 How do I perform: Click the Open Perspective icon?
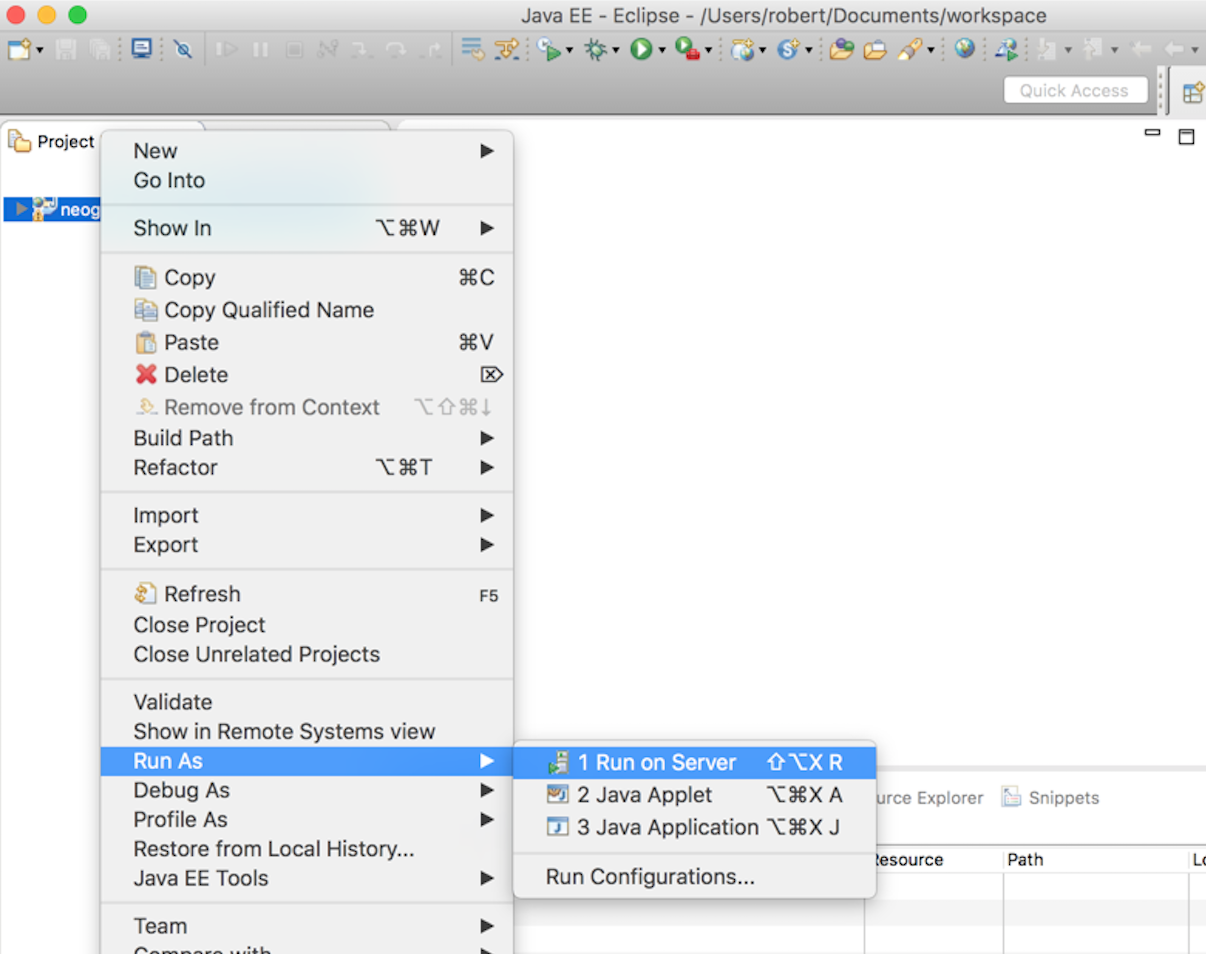coord(1192,93)
